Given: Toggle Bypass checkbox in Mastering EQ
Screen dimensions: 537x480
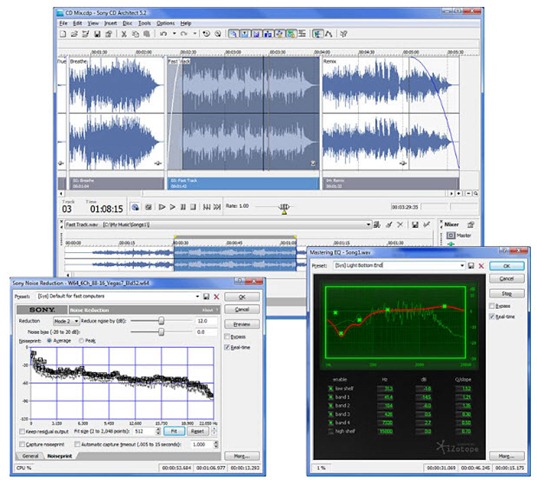Looking at the screenshot, I should pos(492,306).
